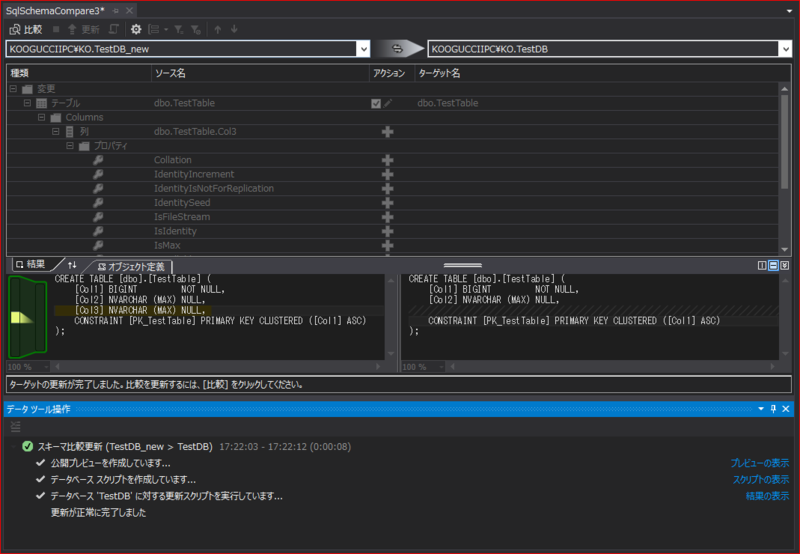Click the plus icon in IdentityIsNotForReplication row
Screen dimensions: 800x554
tap(388, 189)
